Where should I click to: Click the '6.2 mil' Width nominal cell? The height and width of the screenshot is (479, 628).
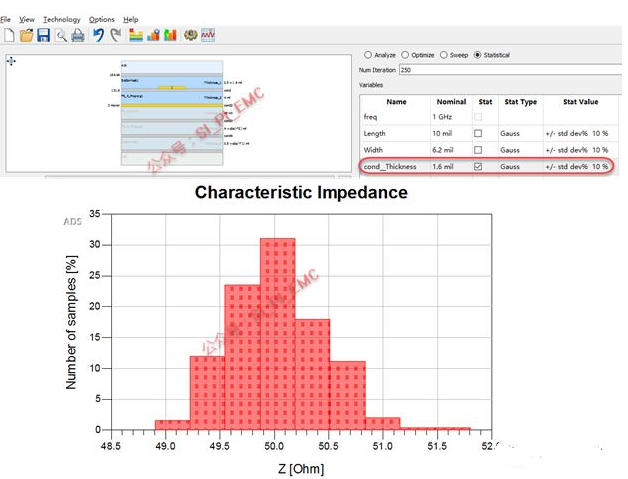coord(443,150)
